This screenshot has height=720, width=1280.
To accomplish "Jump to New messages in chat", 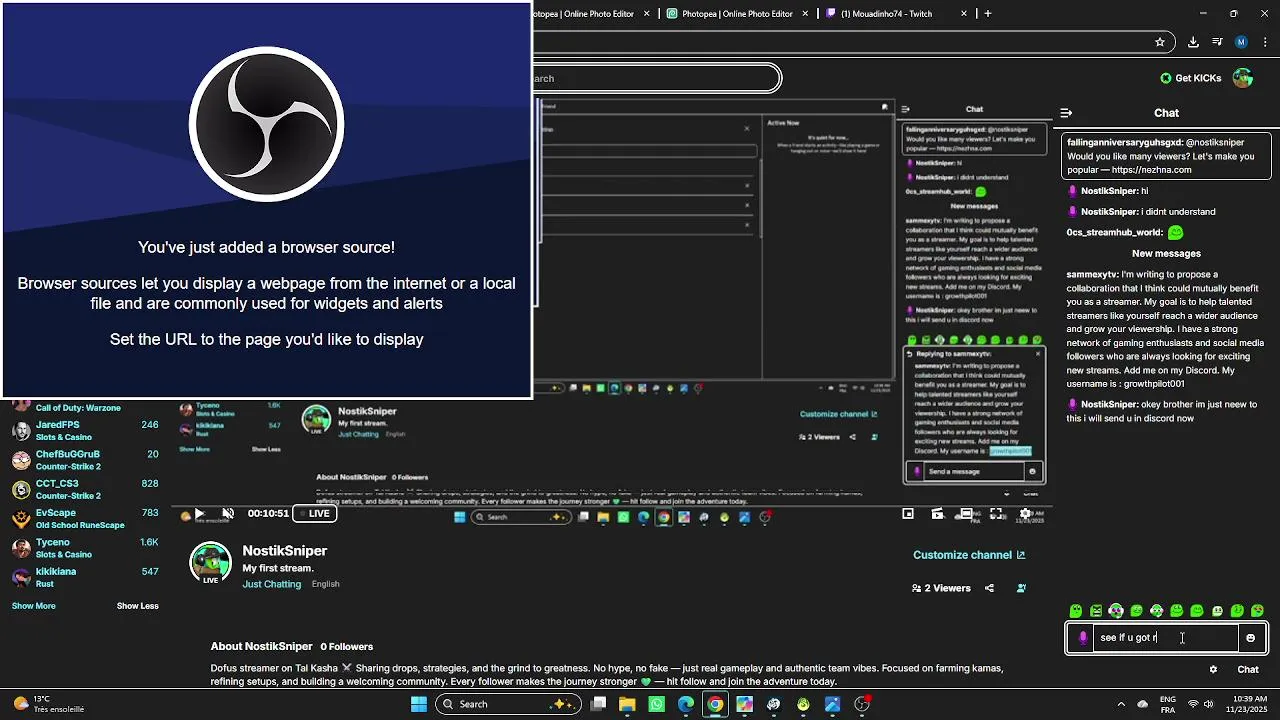I will click(1166, 253).
